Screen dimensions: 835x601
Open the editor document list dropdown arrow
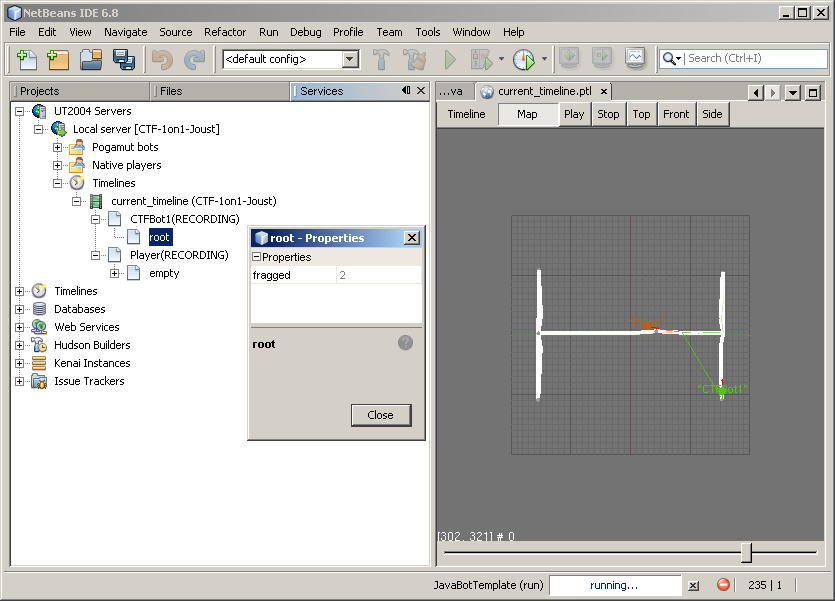tap(793, 93)
